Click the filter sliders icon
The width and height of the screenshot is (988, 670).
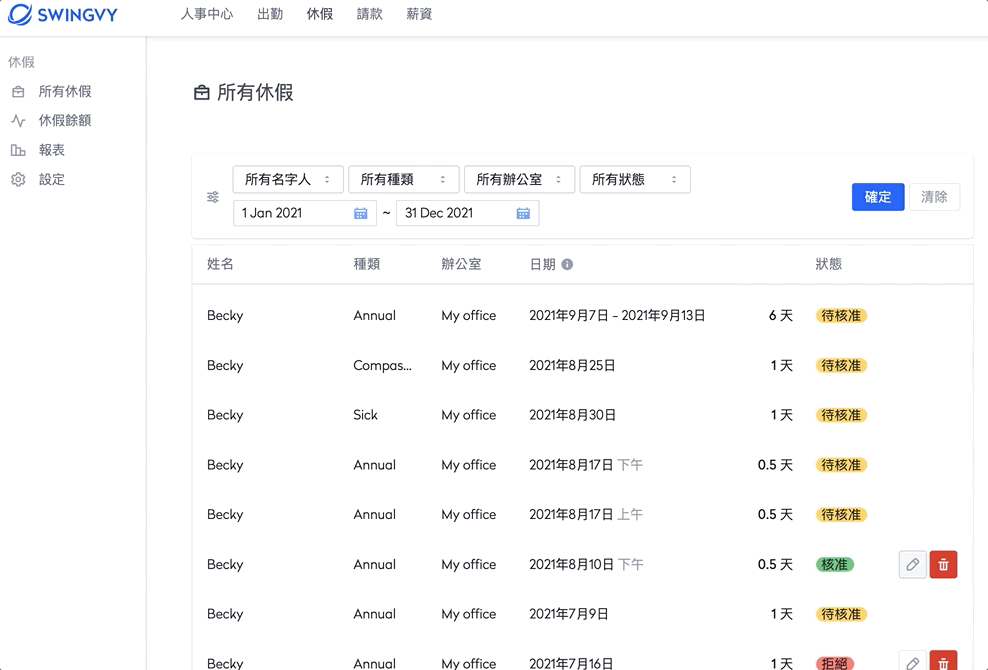tap(213, 197)
